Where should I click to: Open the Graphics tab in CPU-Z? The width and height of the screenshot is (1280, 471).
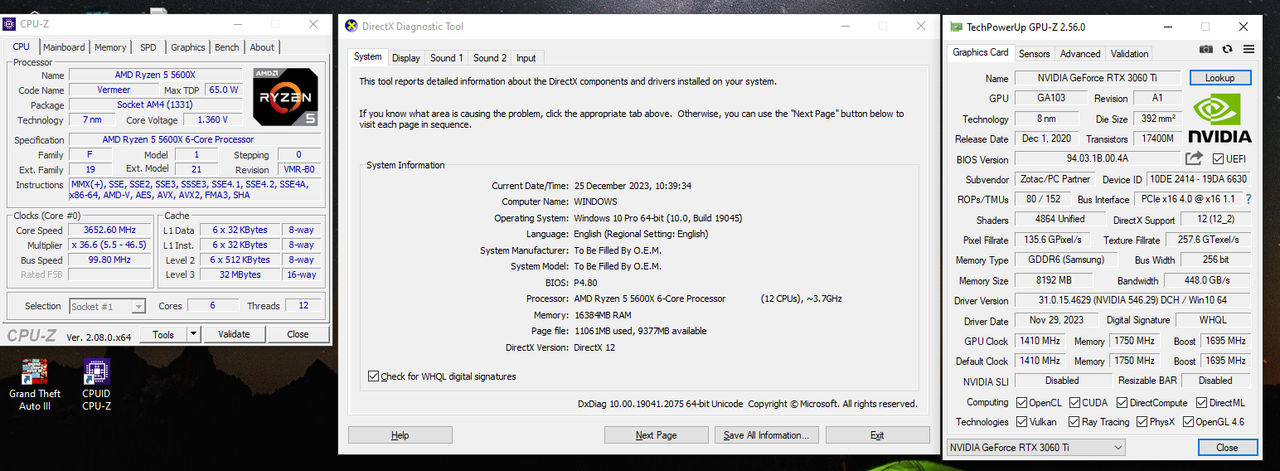tap(188, 47)
